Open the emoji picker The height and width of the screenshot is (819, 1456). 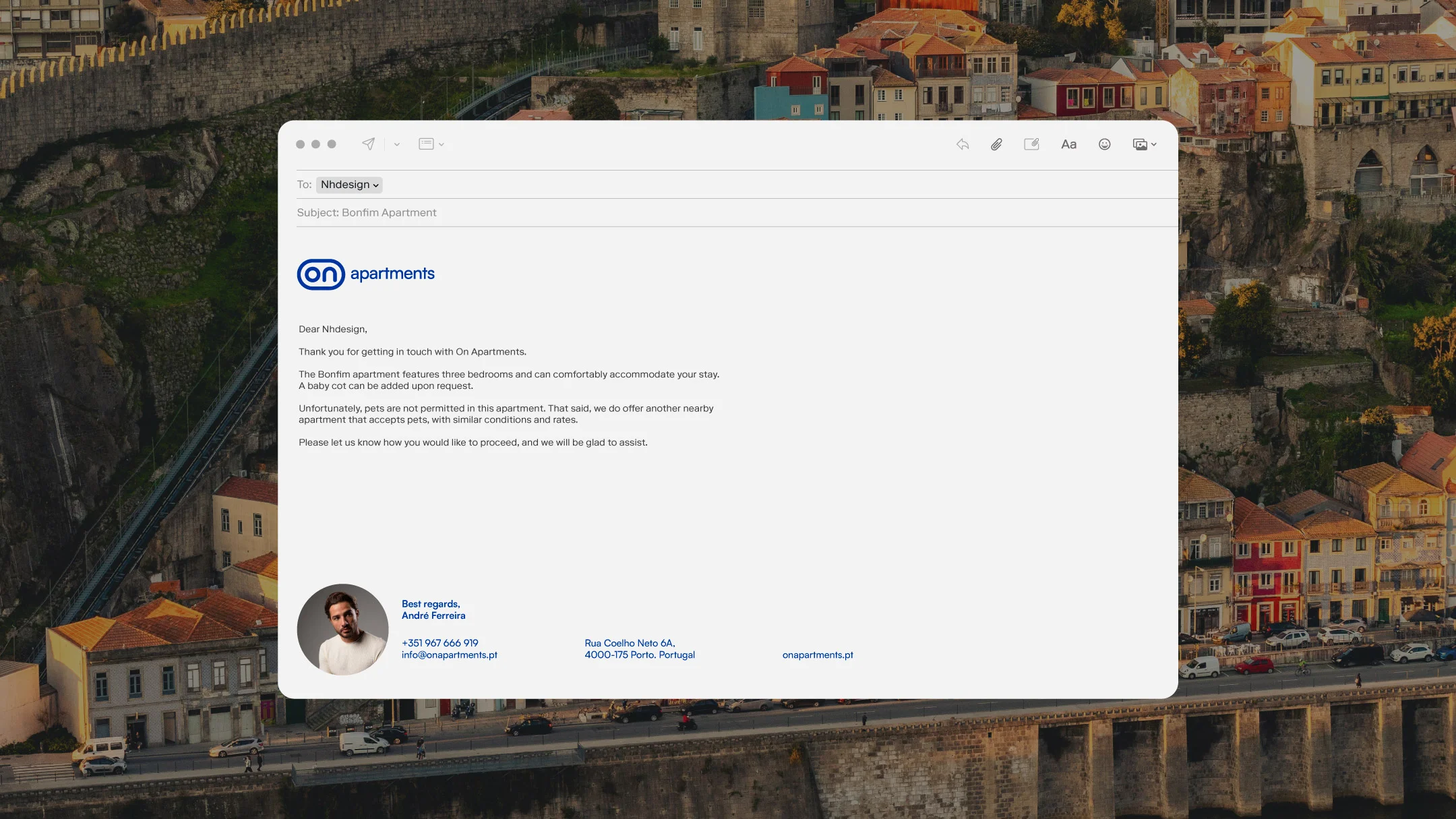point(1103,144)
